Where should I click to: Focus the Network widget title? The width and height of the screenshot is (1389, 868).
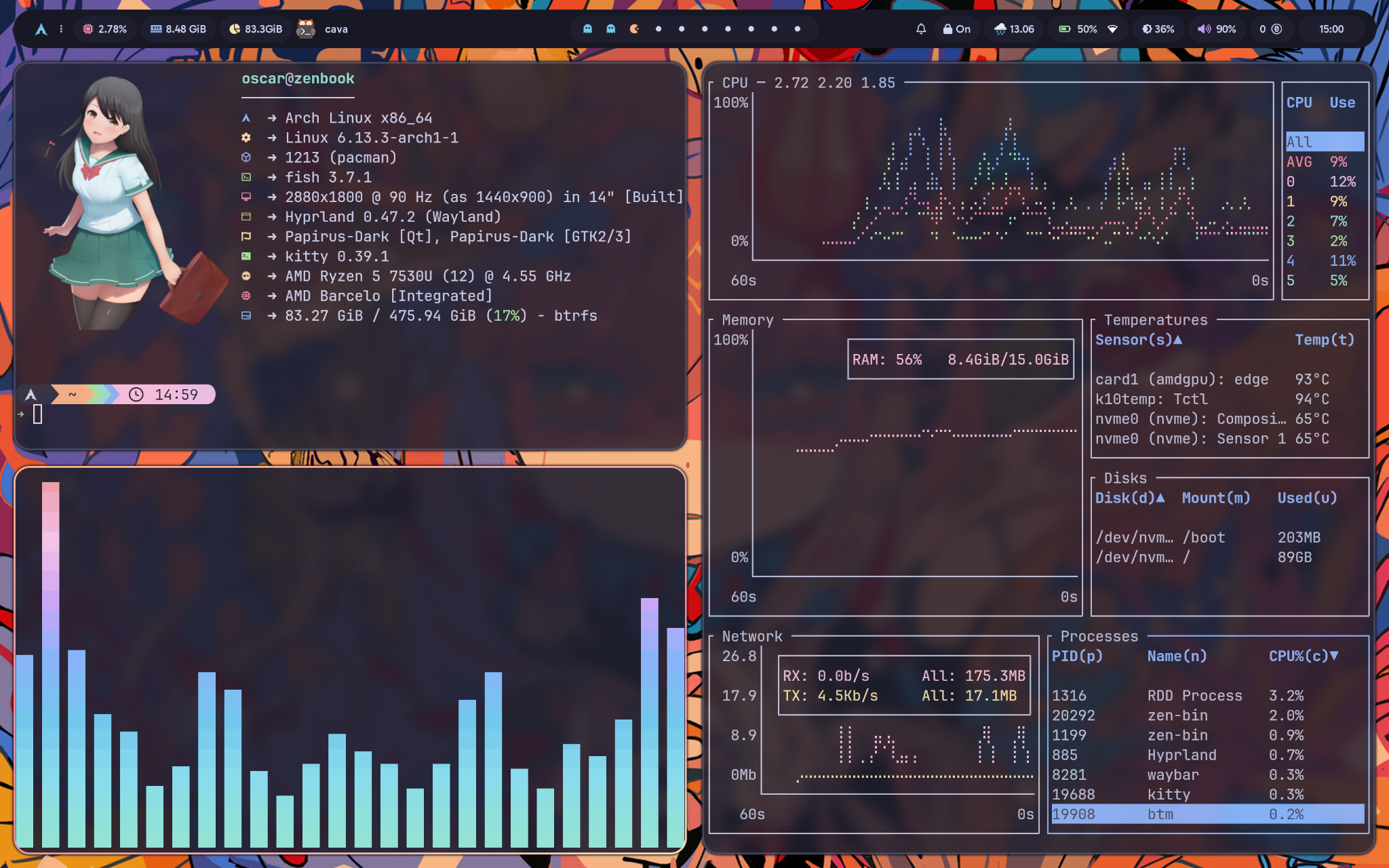click(752, 637)
